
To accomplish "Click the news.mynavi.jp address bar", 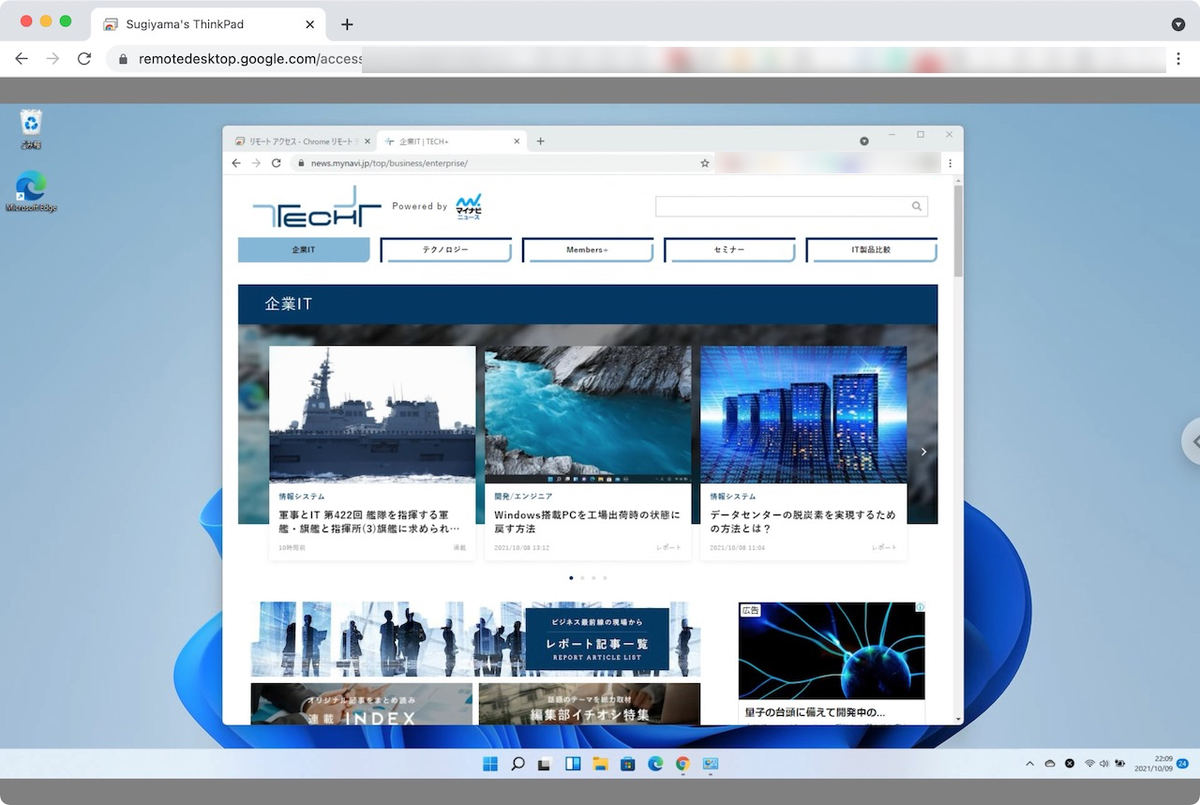I will tap(500, 163).
